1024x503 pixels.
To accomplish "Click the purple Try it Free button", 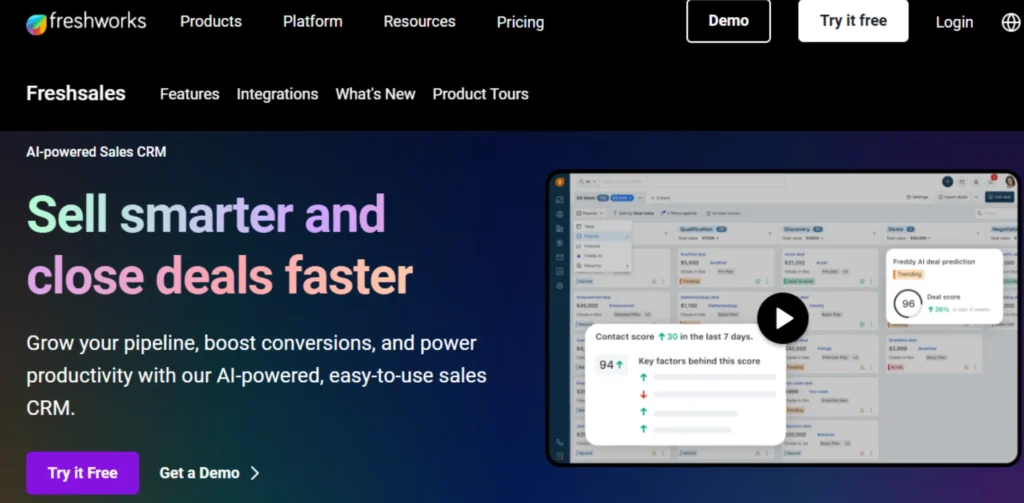I will pos(82,473).
